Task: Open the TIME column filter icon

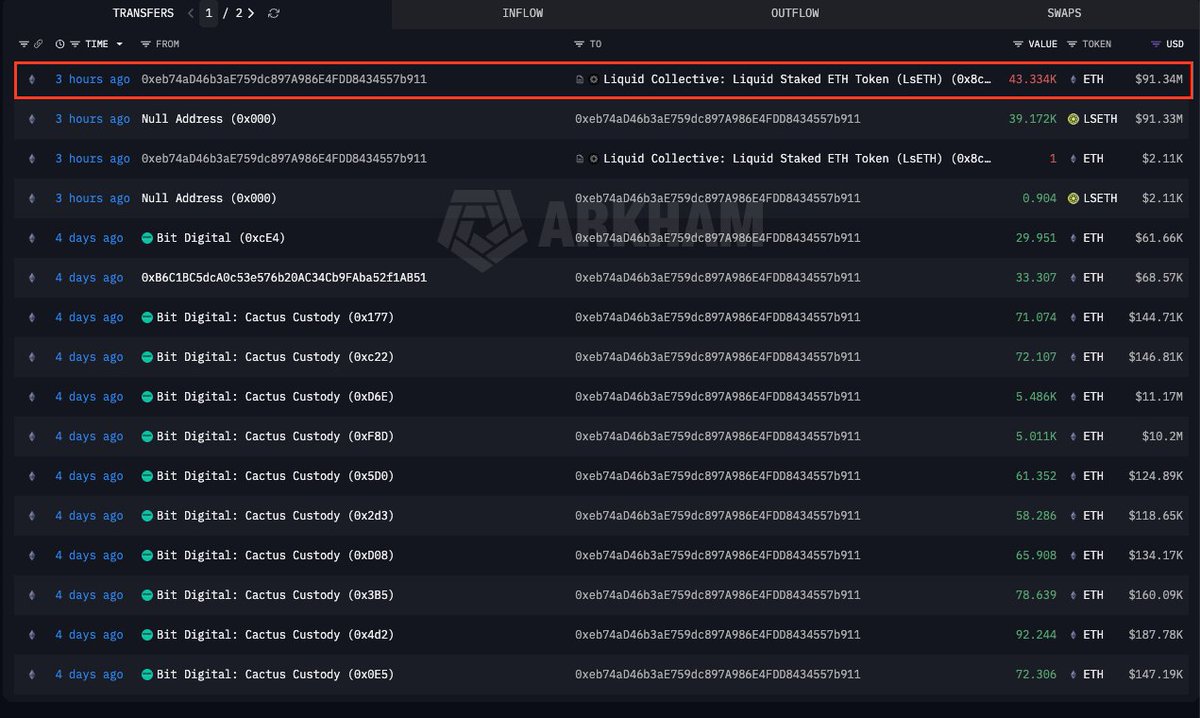Action: (76, 44)
